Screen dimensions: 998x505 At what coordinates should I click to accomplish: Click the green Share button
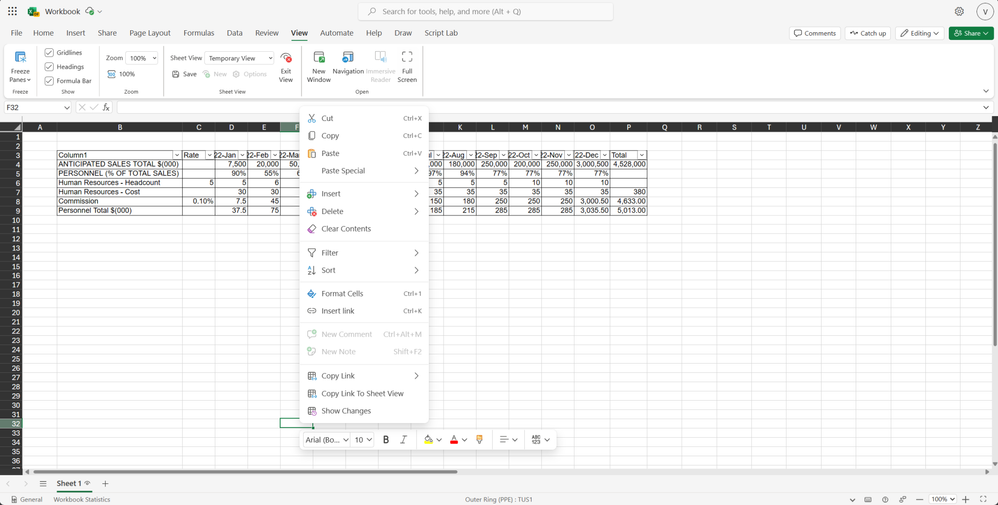point(971,33)
